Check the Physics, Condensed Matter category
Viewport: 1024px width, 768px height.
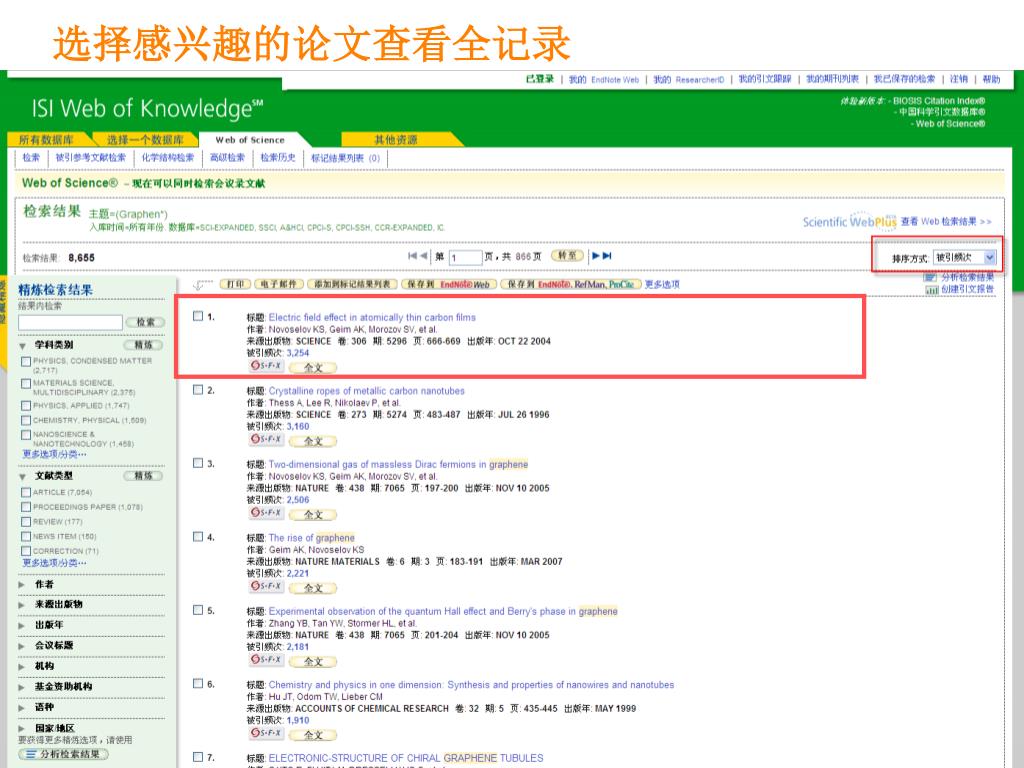pyautogui.click(x=26, y=362)
